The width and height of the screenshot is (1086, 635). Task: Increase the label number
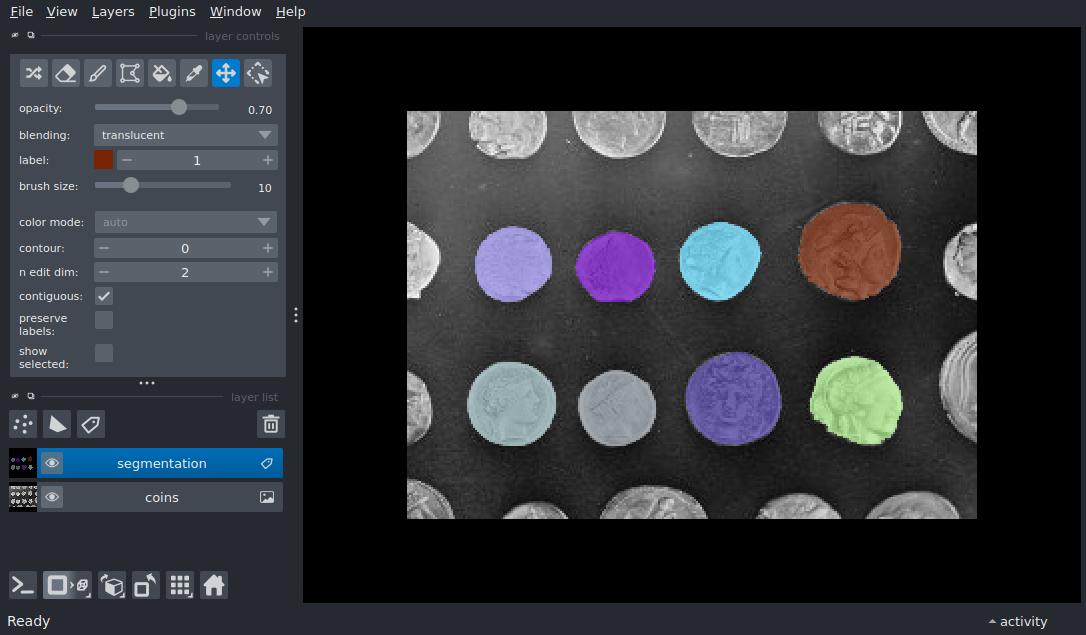point(268,160)
